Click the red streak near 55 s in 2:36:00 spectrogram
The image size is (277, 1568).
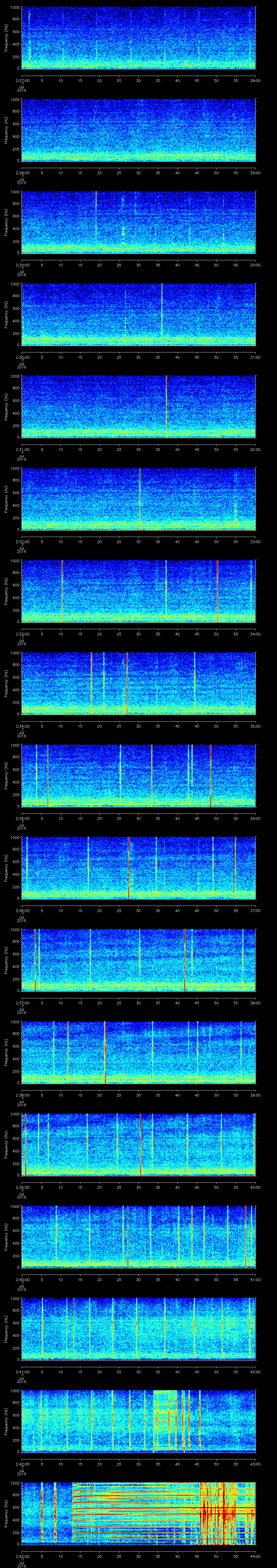tap(236, 868)
